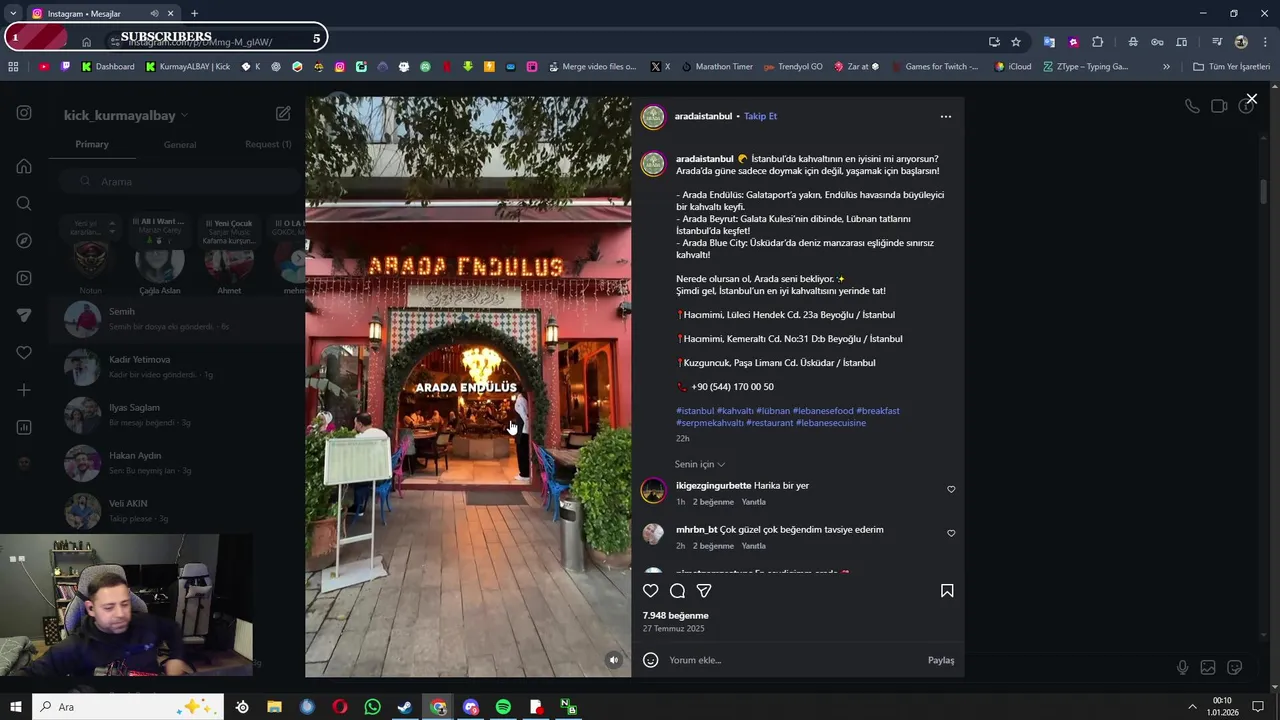The height and width of the screenshot is (720, 1280).
Task: Open Messages paper-plane in sidebar
Action: coord(24,315)
